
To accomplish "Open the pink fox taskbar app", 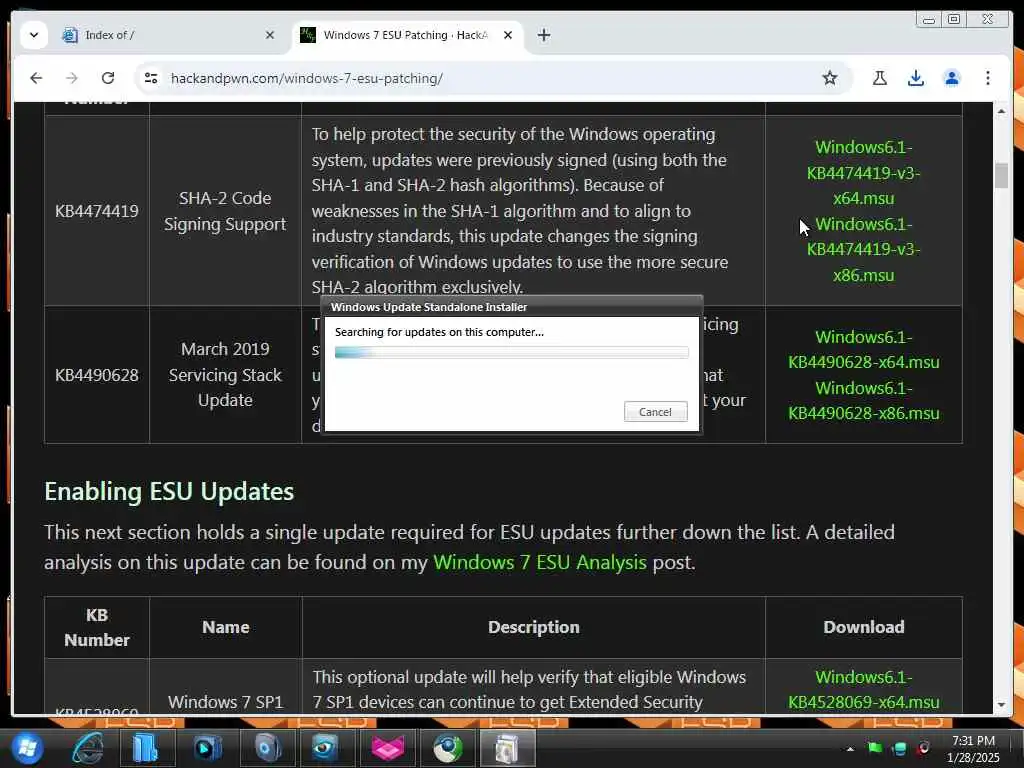I will point(387,748).
